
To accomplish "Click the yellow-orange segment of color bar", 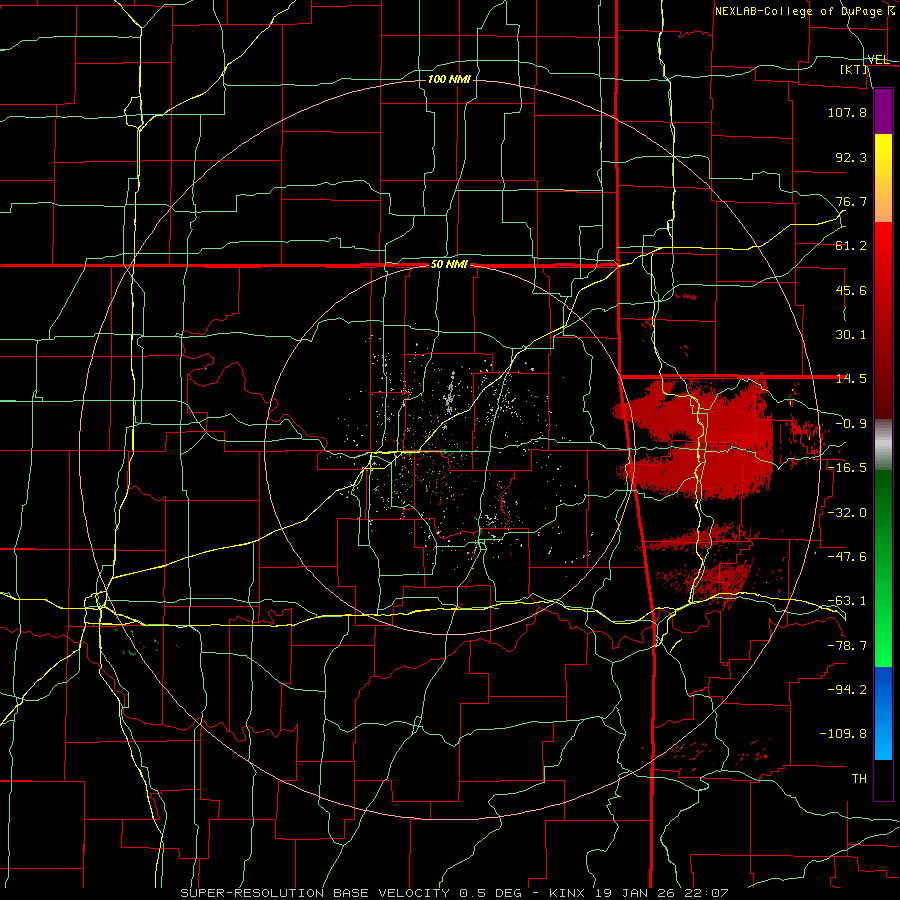I will [883, 178].
